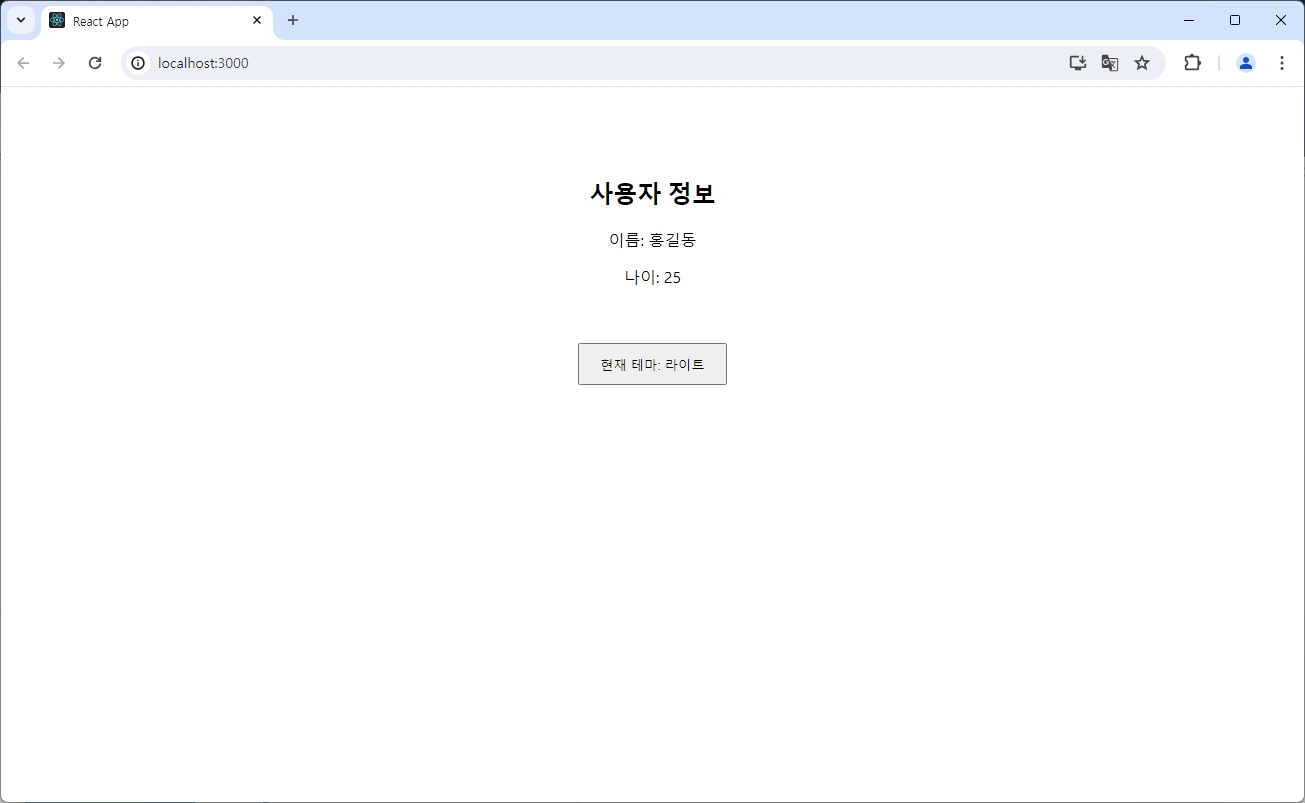Click the text 이름: 홍길동
Image resolution: width=1305 pixels, height=803 pixels.
[652, 240]
